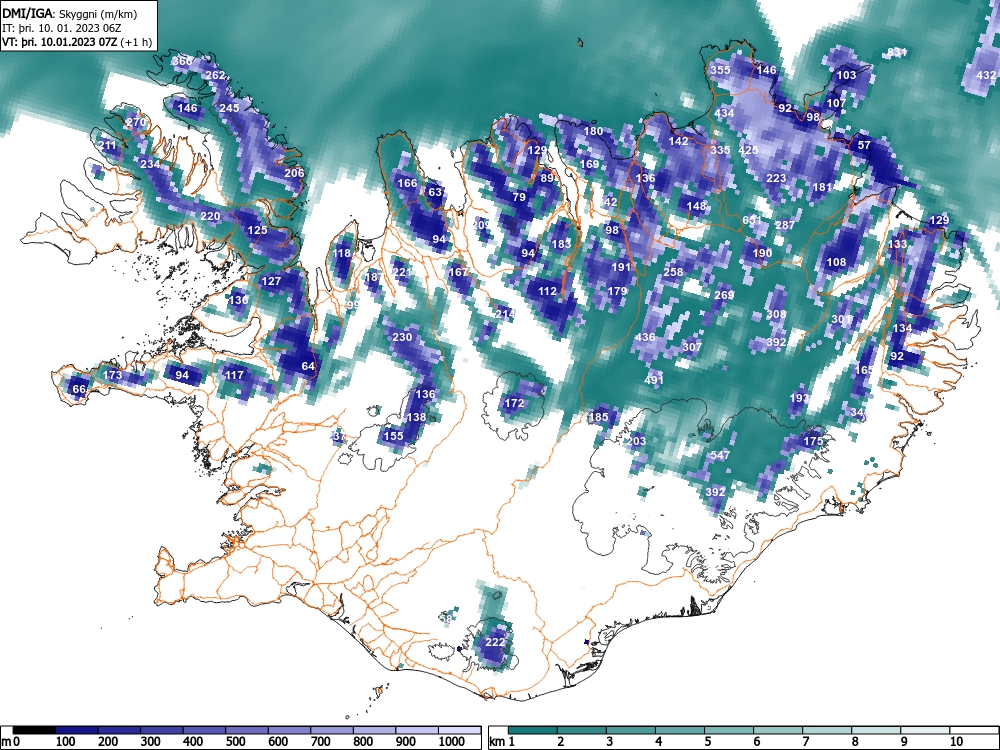Click the visibility value '831'
1000x750 pixels.
coord(897,52)
